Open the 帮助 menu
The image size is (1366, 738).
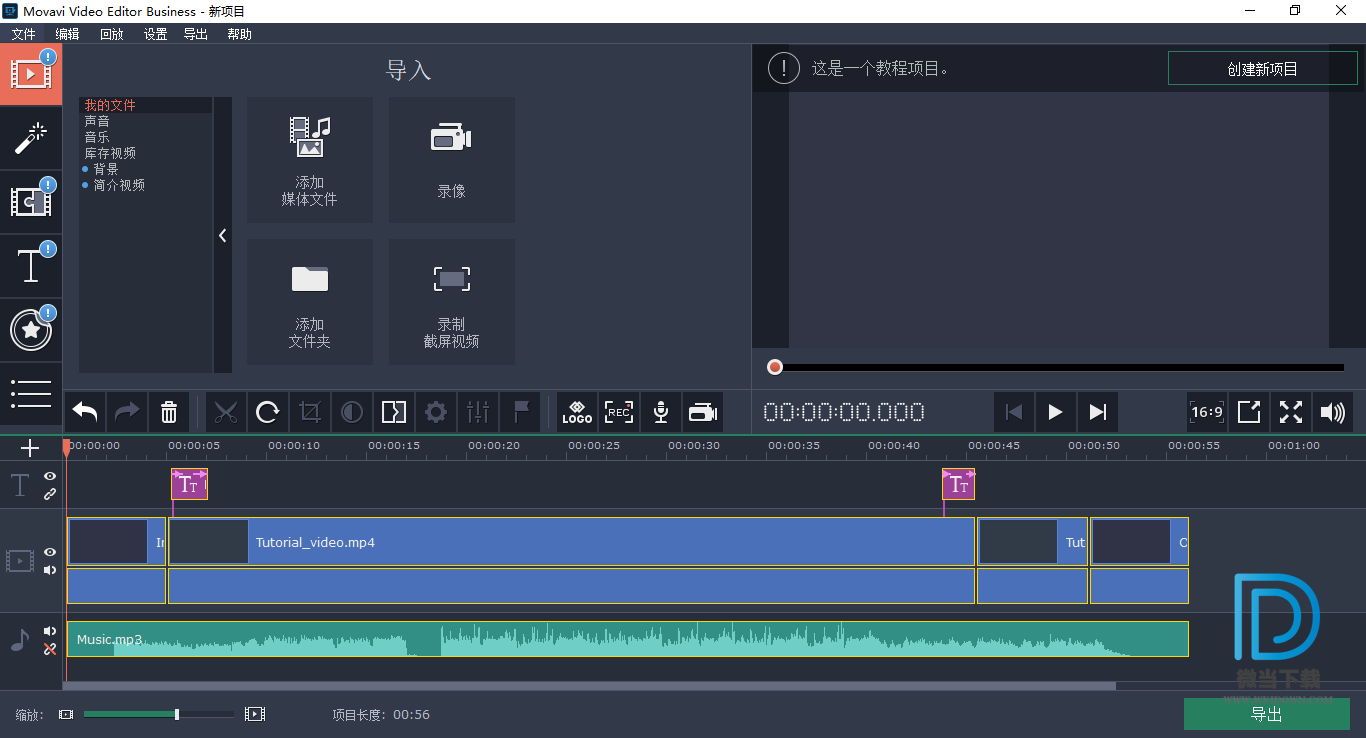tap(240, 34)
